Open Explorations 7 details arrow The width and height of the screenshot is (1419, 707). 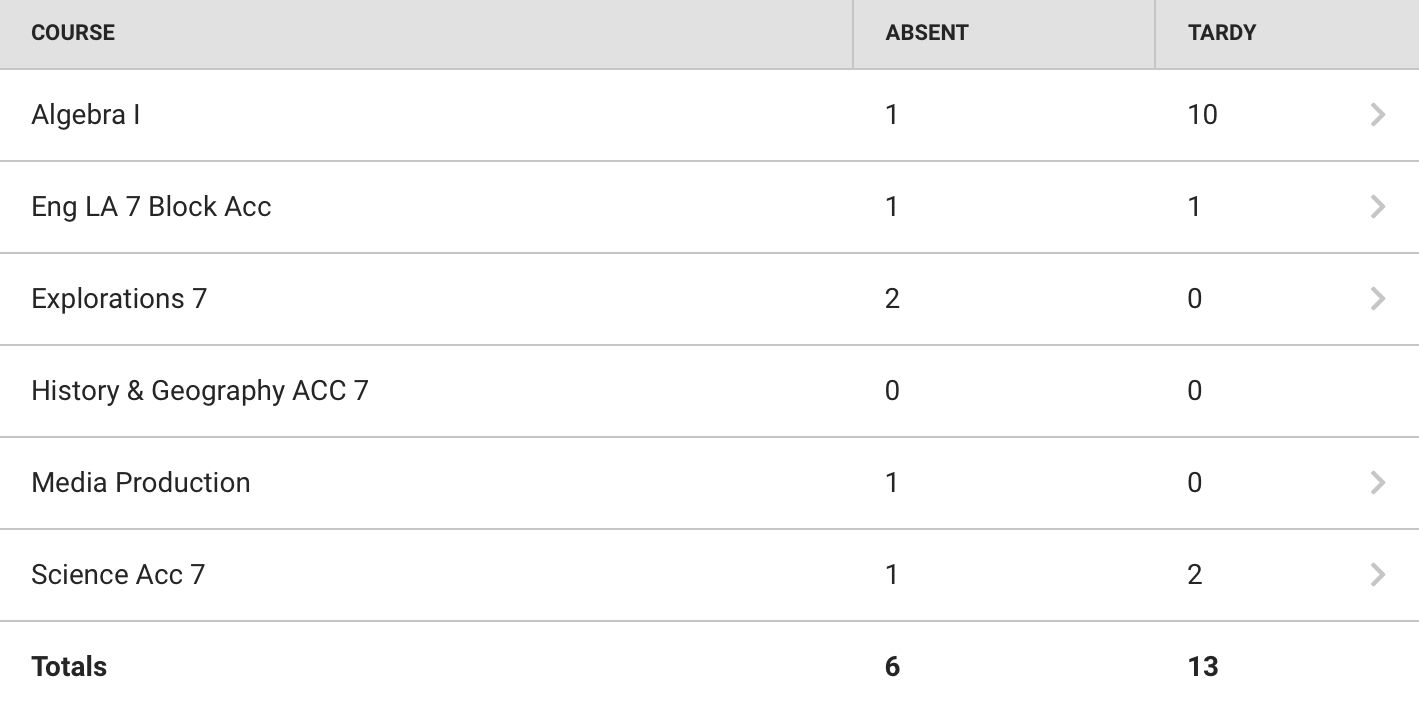click(1378, 299)
